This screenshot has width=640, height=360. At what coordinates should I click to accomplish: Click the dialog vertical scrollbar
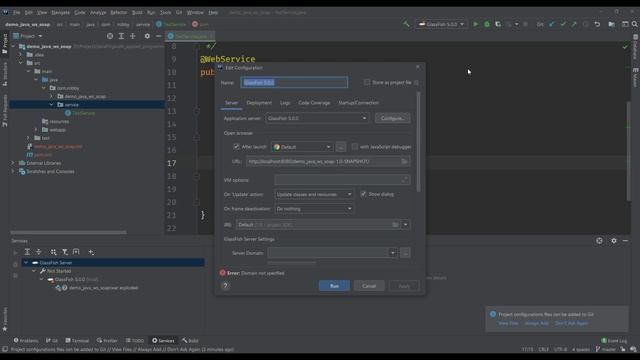[x=418, y=142]
